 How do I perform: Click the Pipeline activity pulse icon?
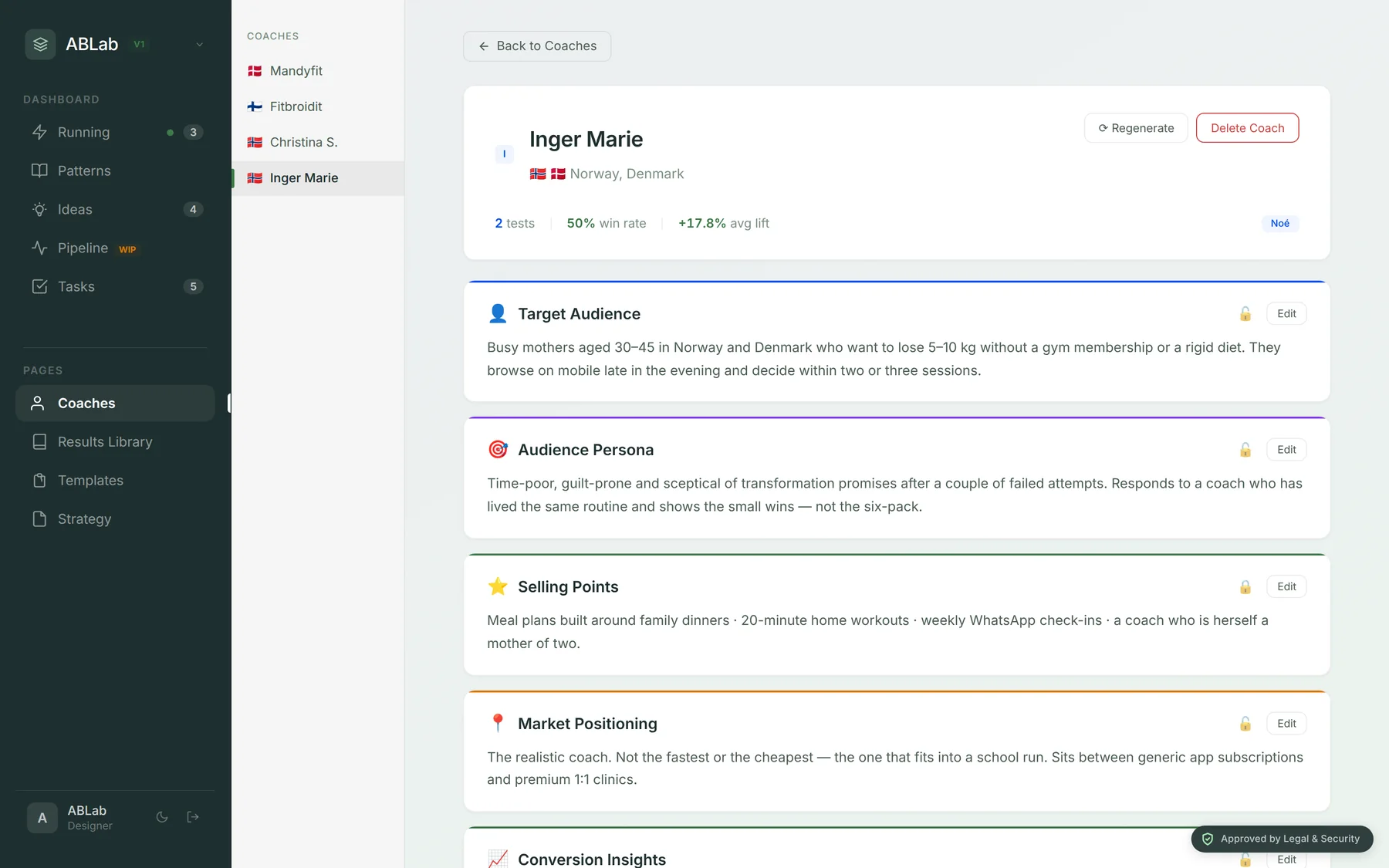coord(39,248)
